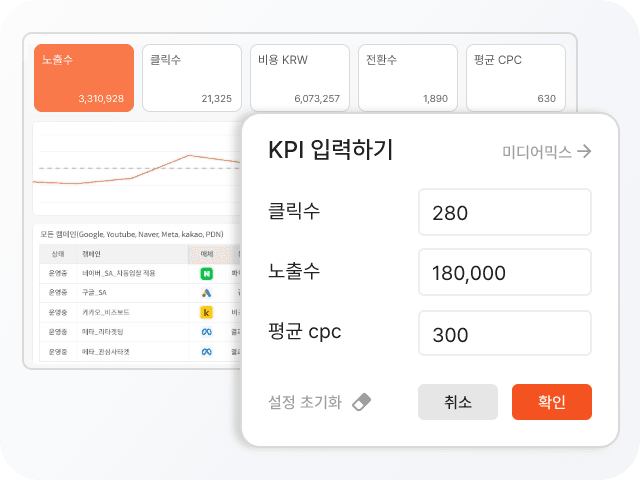Viewport: 640px width, 480px height.
Task: Select the 메타_리타겟팅 campaign name
Action: pos(102,332)
